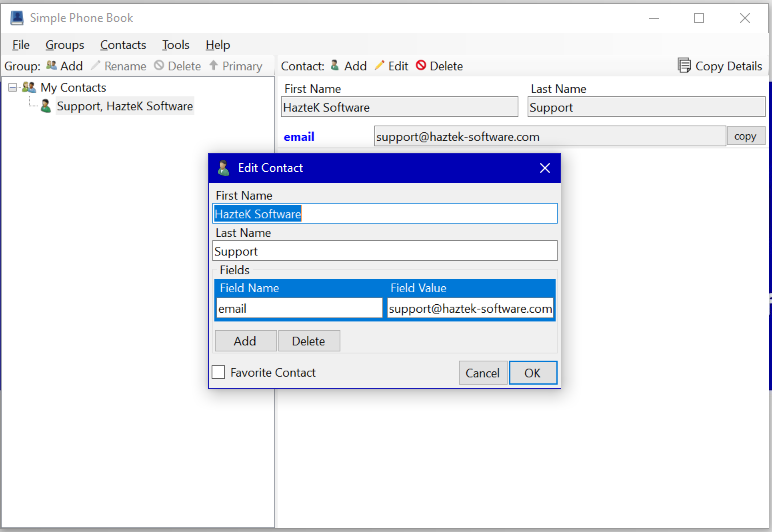Click the Delete contact icon
The width and height of the screenshot is (772, 532).
(421, 66)
